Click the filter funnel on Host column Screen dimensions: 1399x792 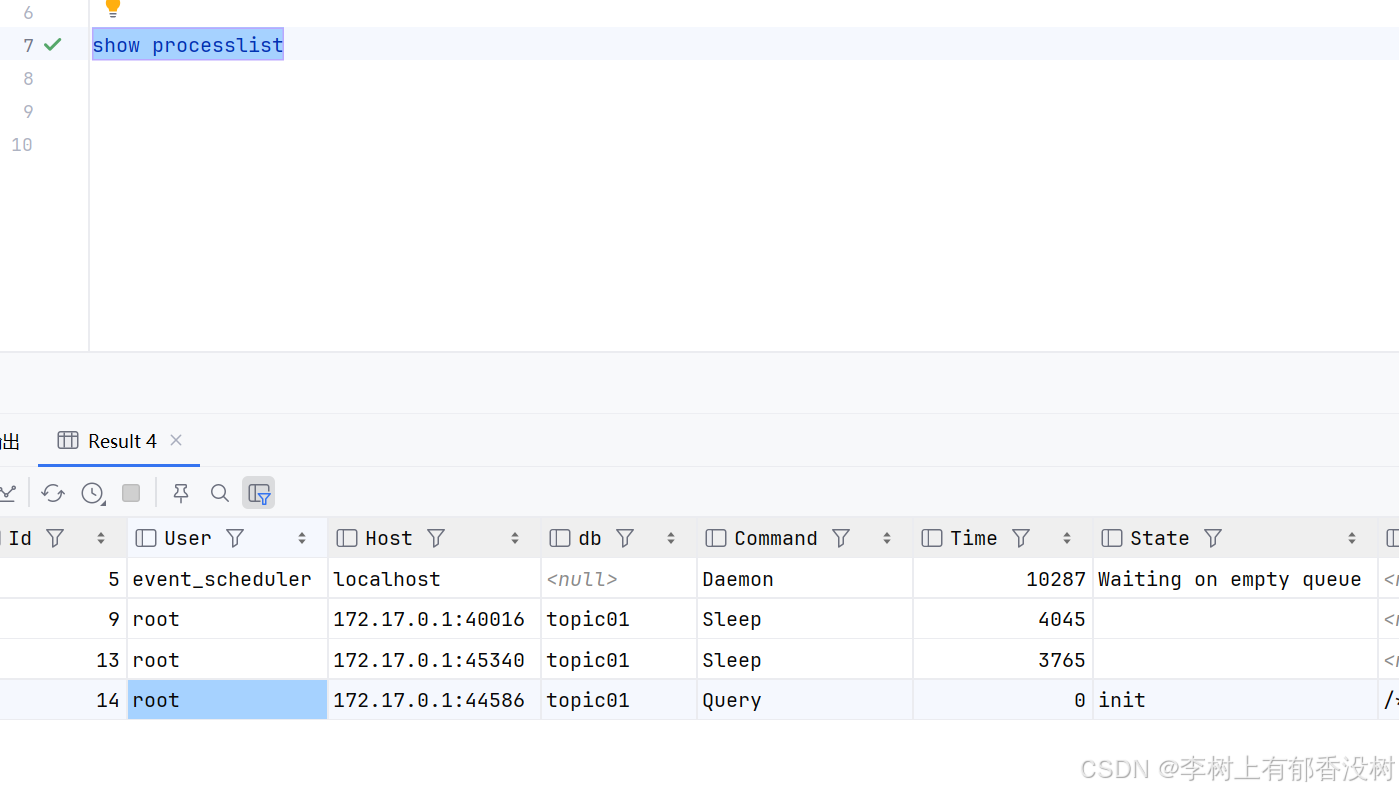coord(436,538)
